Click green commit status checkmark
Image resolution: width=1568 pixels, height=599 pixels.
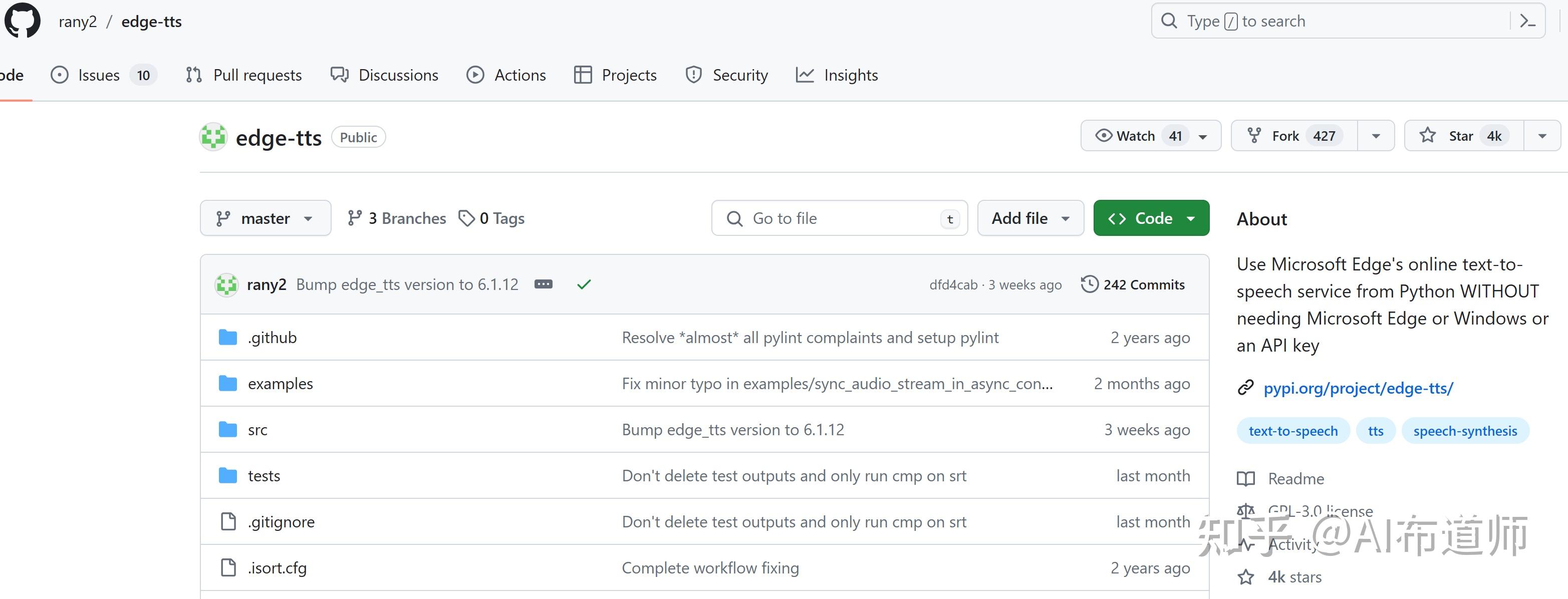[x=584, y=284]
